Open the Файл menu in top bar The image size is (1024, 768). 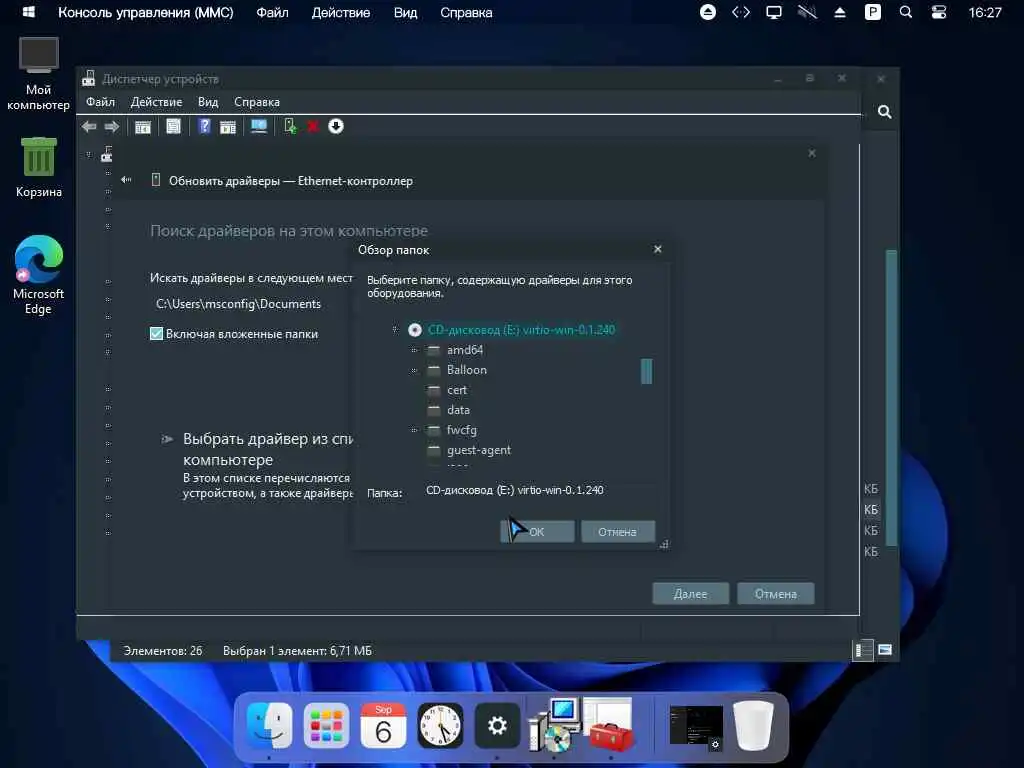[x=272, y=12]
